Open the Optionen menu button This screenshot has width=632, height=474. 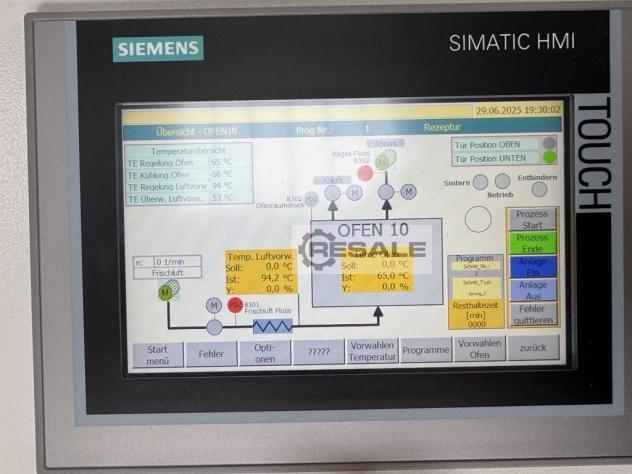[264, 353]
